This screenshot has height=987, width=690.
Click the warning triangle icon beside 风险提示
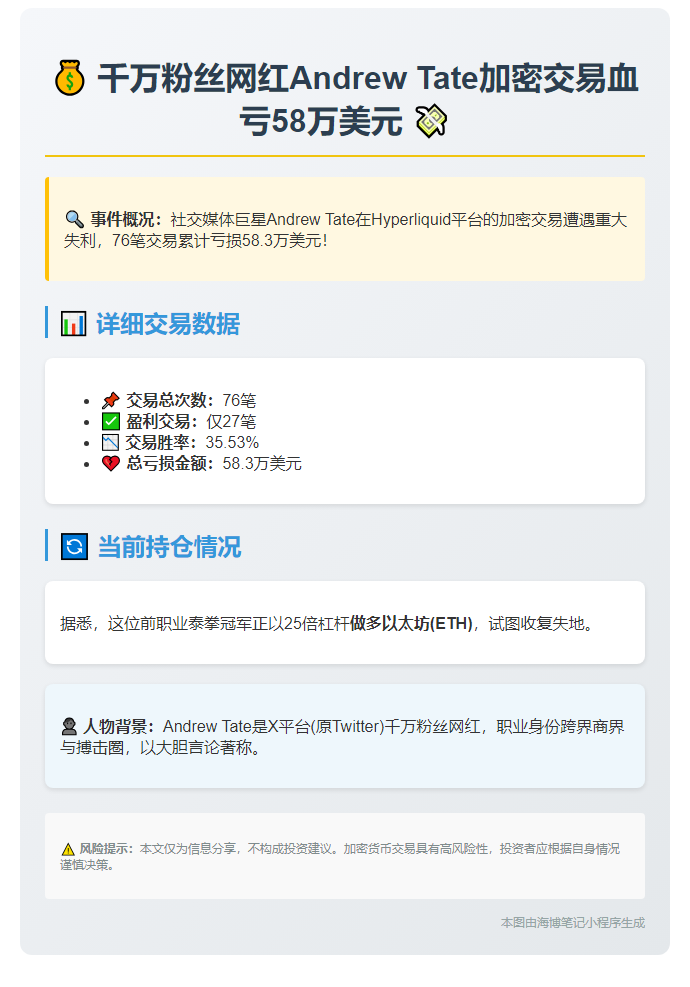point(68,849)
